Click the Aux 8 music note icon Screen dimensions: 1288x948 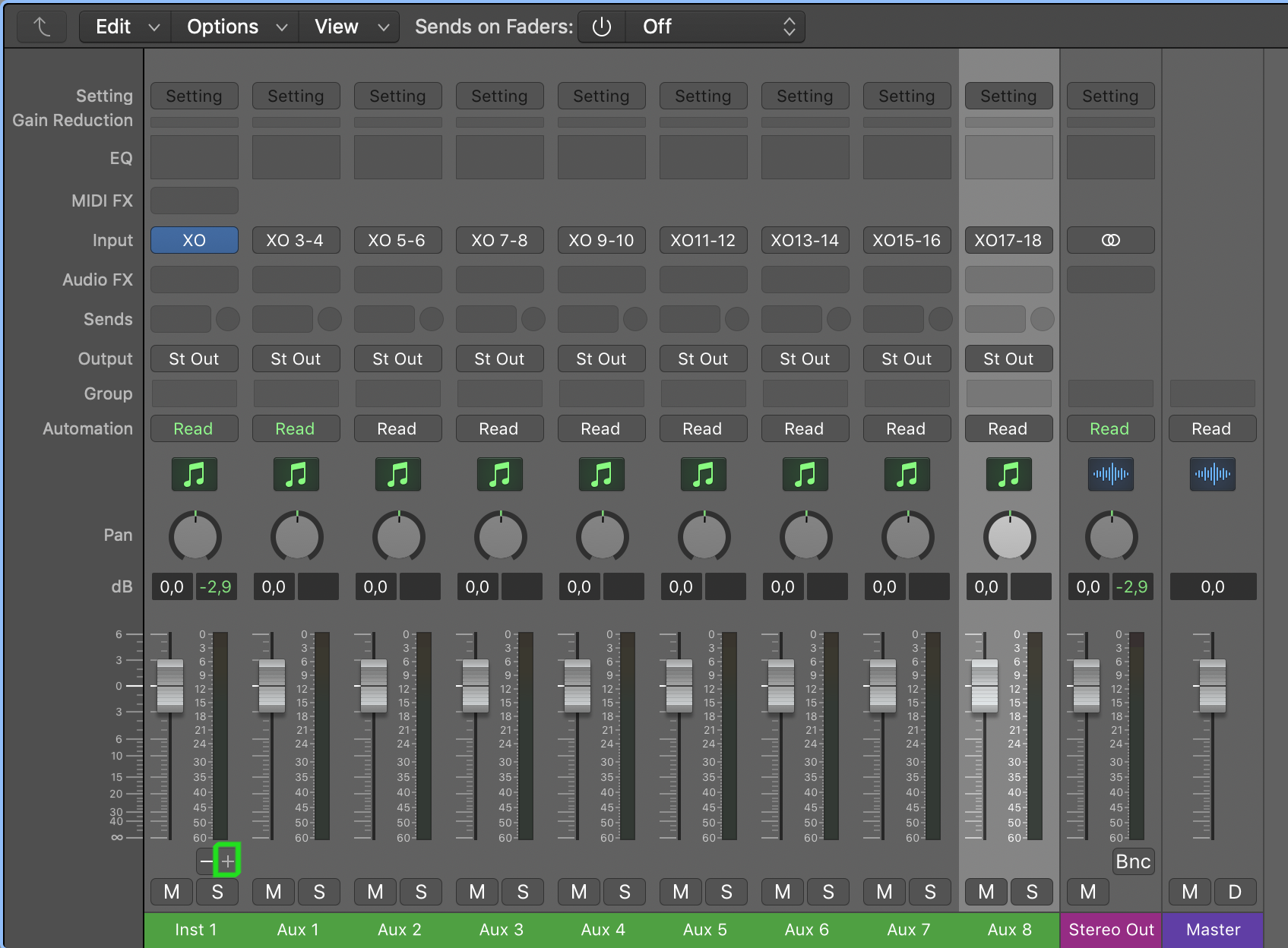[1009, 474]
